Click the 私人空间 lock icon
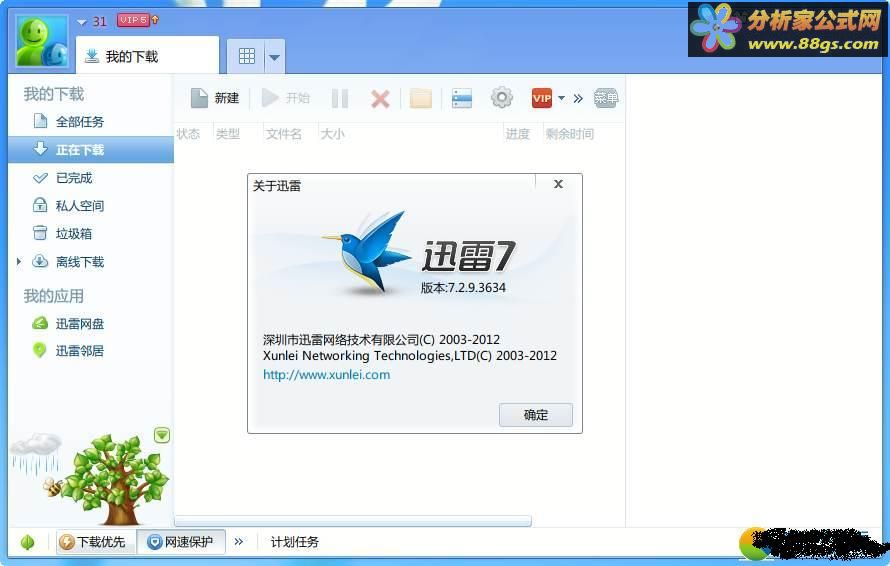The height and width of the screenshot is (566, 890). [x=40, y=205]
